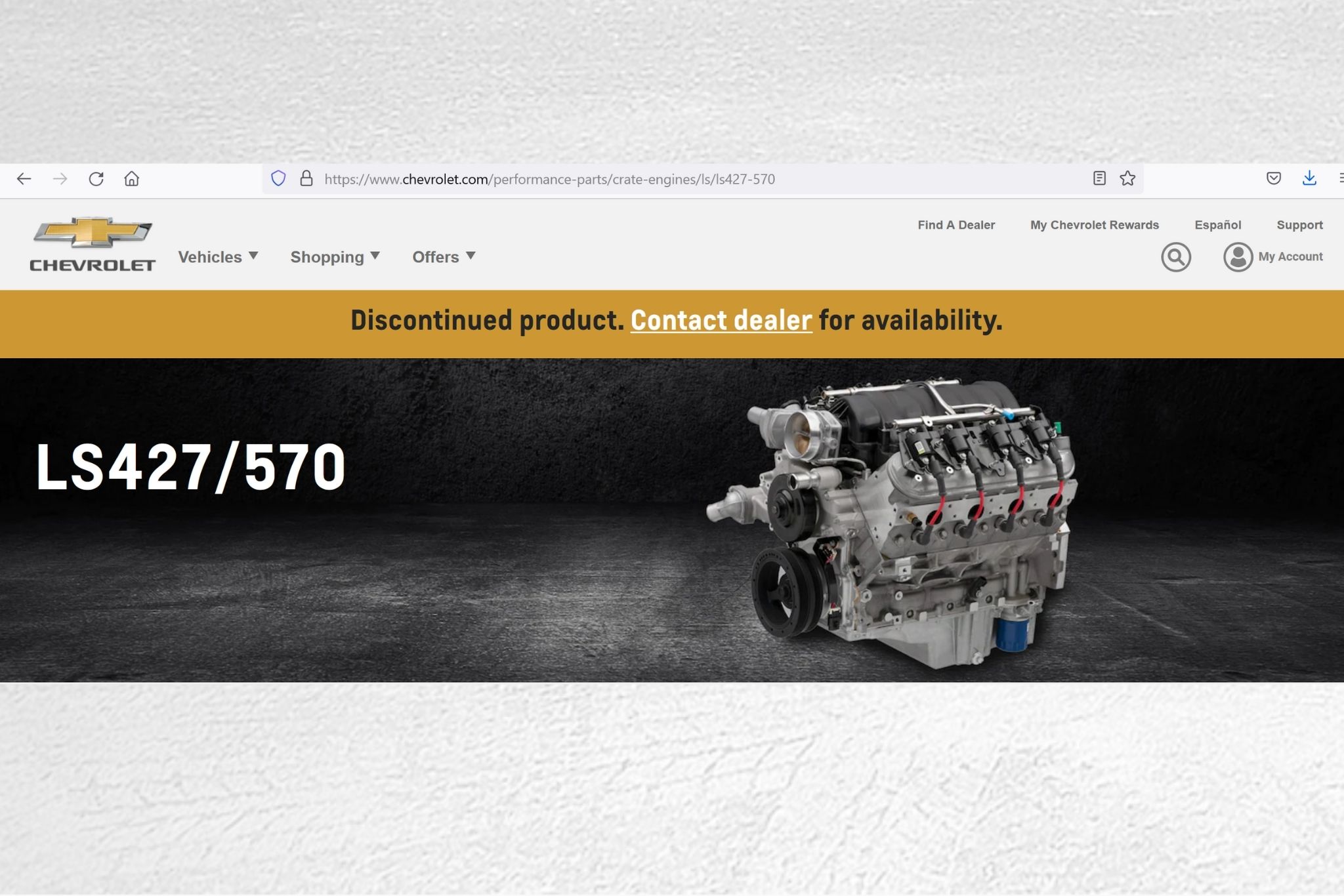Open the downloads panel
The height and width of the screenshot is (896, 1344).
point(1309,178)
